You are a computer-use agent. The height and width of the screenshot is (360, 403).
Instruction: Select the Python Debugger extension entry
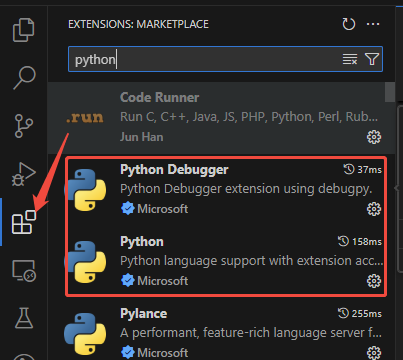tap(225, 190)
